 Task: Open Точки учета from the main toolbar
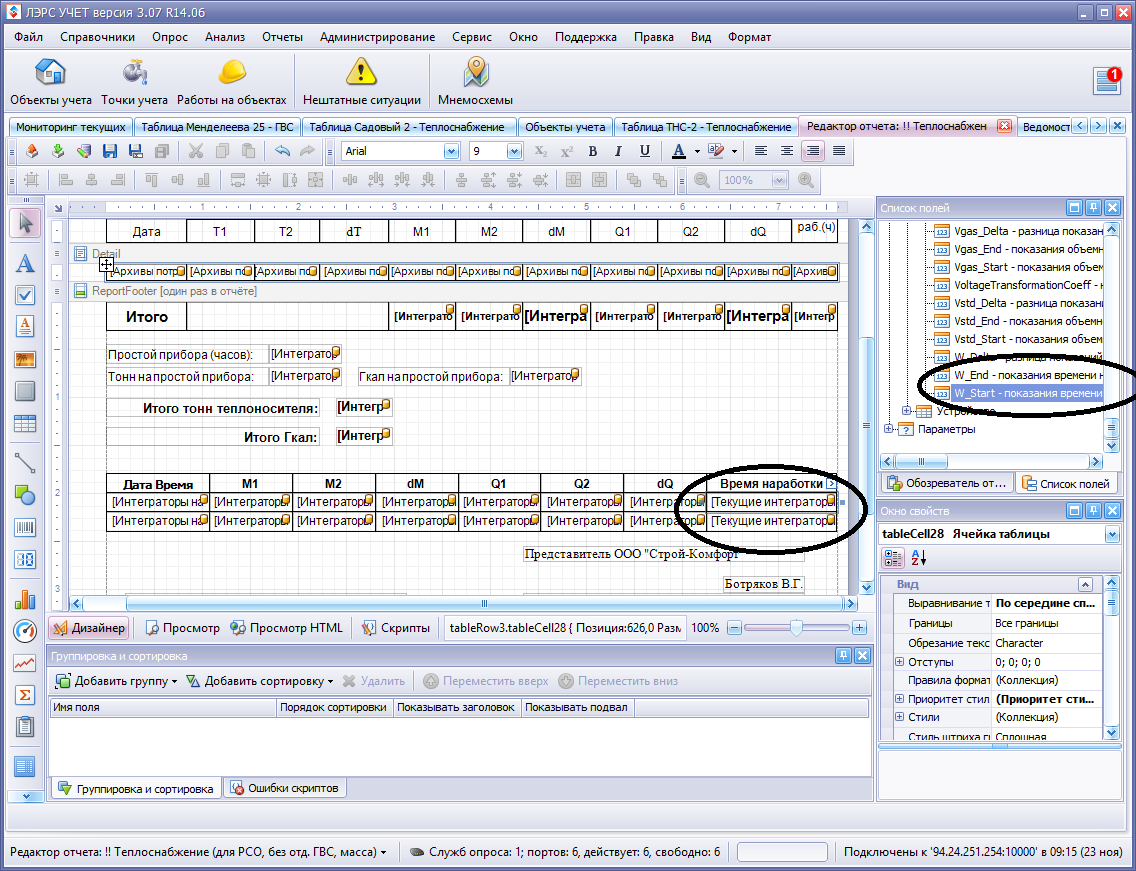tap(134, 82)
